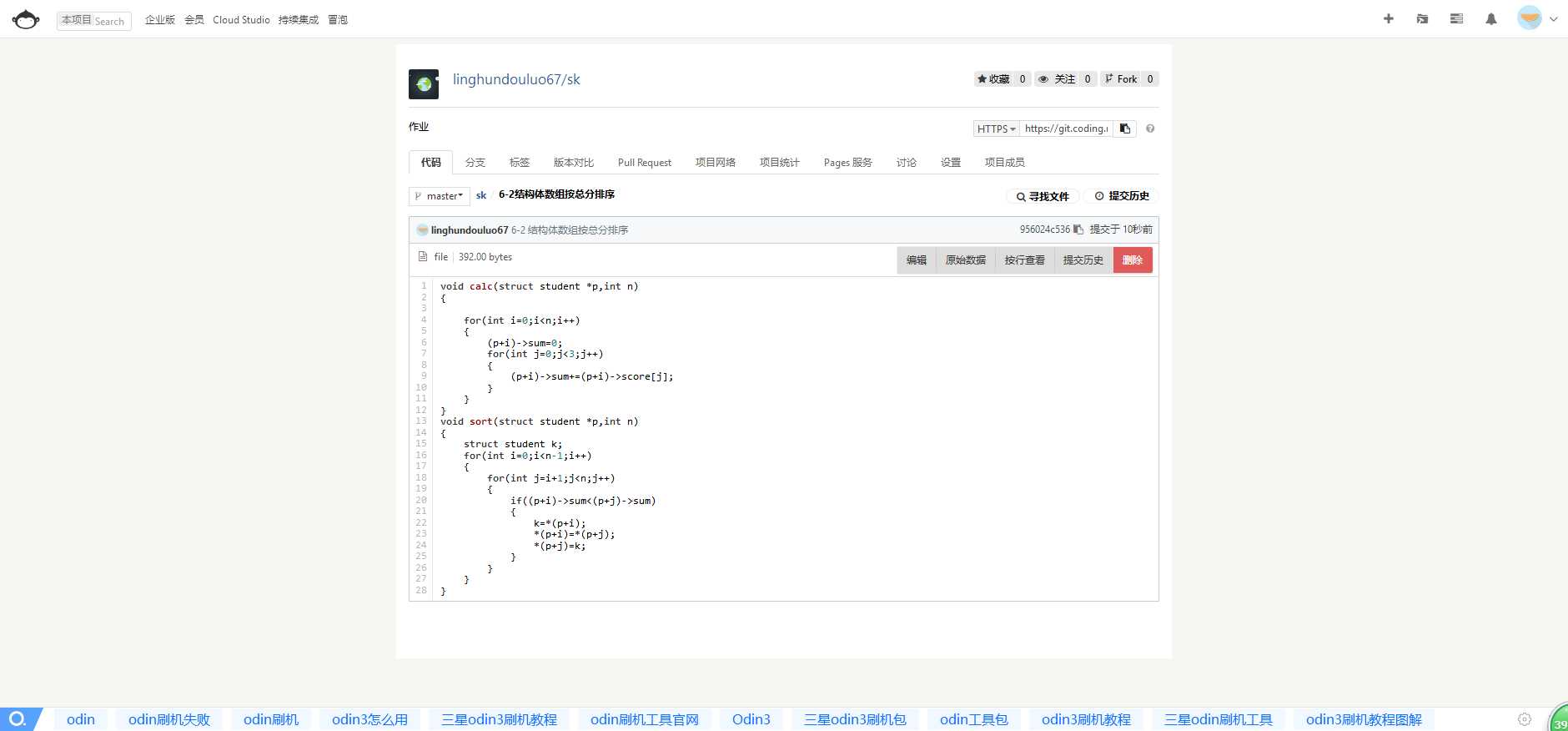This screenshot has height=731, width=1568.
Task: Click the user avatar in header
Action: pos(1530,18)
